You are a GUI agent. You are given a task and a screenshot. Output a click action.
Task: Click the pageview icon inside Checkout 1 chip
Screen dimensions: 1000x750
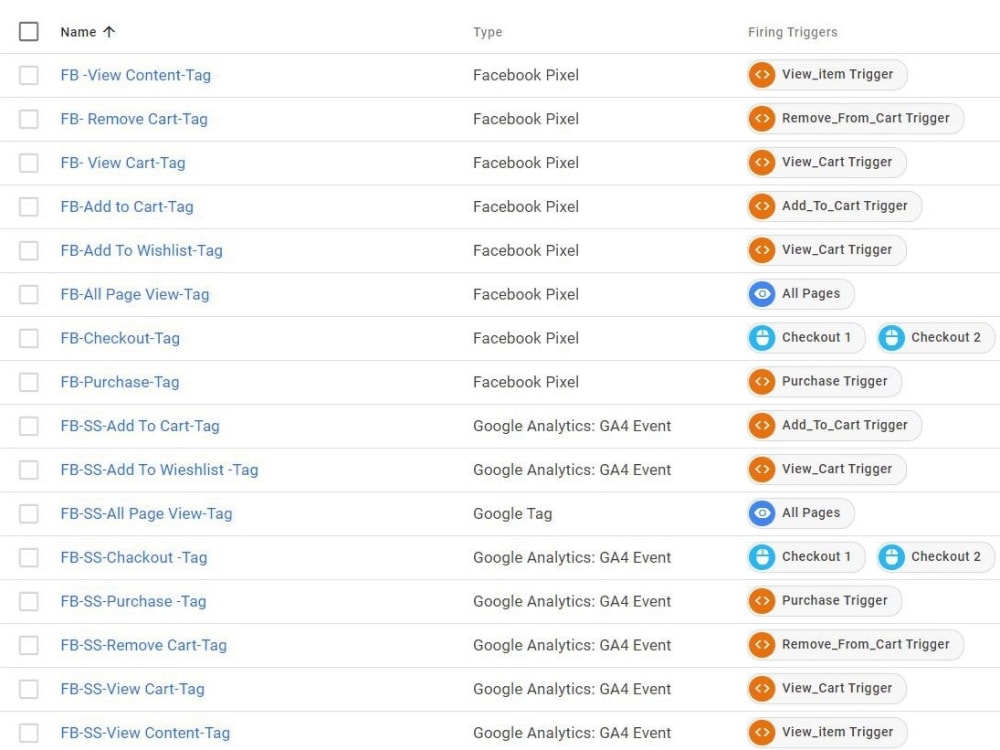pos(760,337)
